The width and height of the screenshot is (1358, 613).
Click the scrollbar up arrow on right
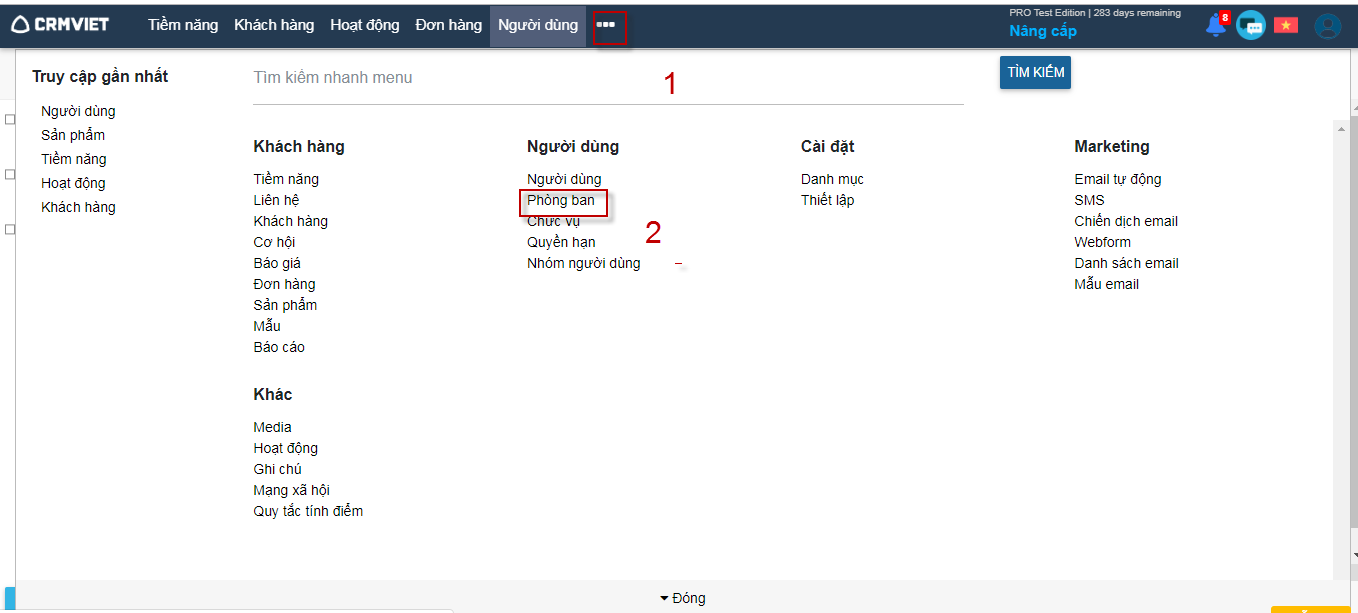(x=1353, y=107)
